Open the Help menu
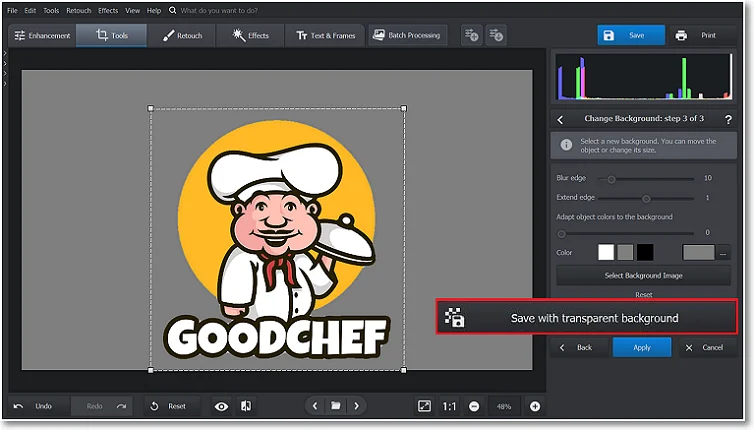Screen dimensions: 754x430 (154, 10)
